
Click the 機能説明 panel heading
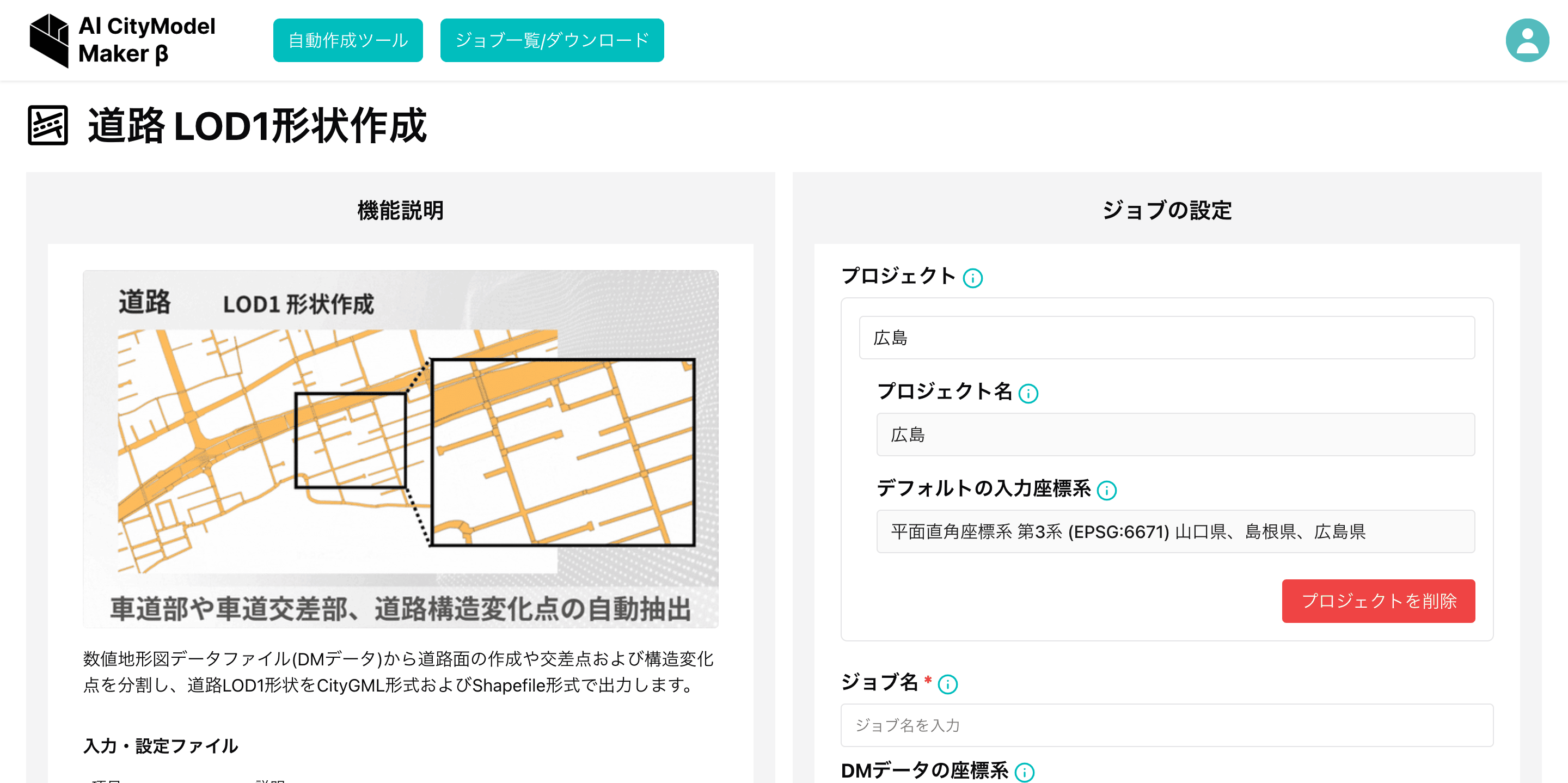pos(400,210)
